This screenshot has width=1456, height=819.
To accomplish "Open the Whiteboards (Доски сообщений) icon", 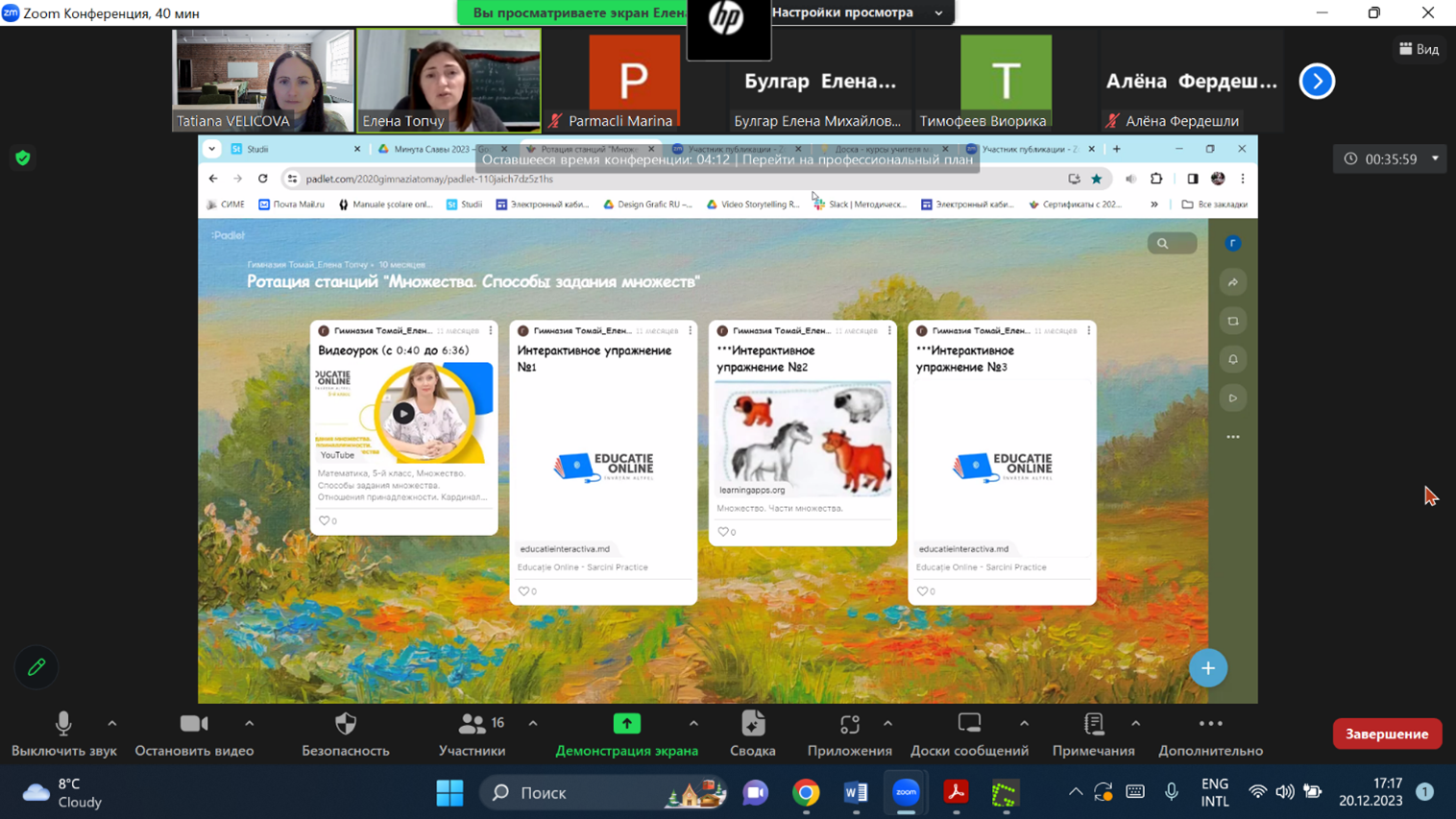I will (969, 724).
